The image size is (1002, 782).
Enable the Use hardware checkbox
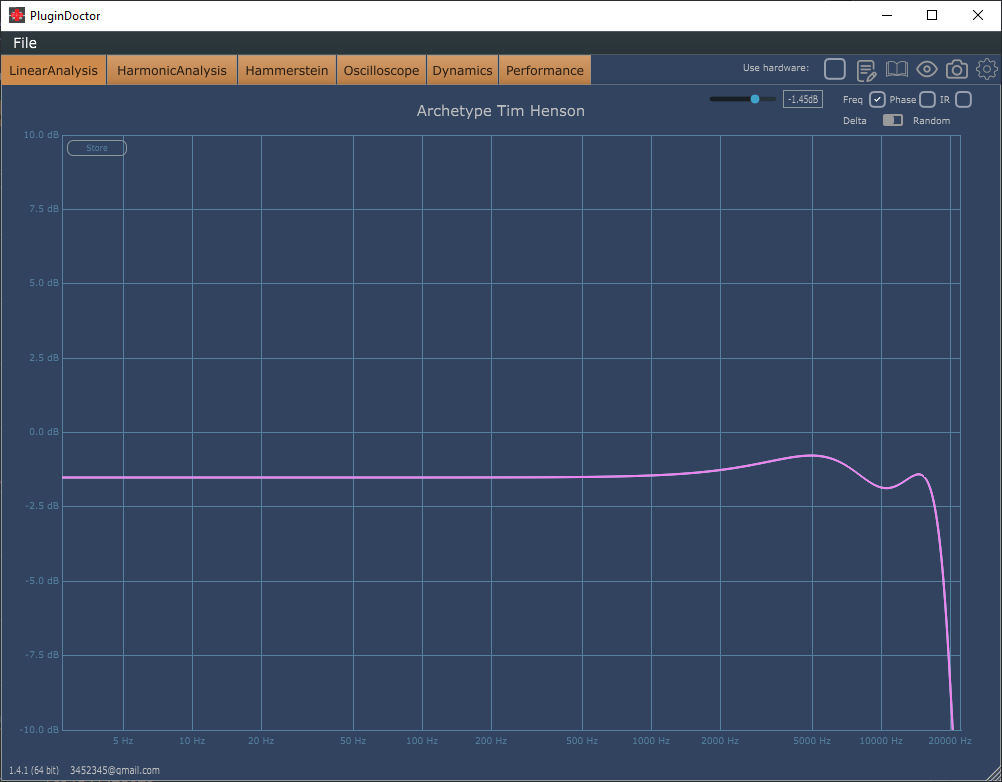(835, 69)
